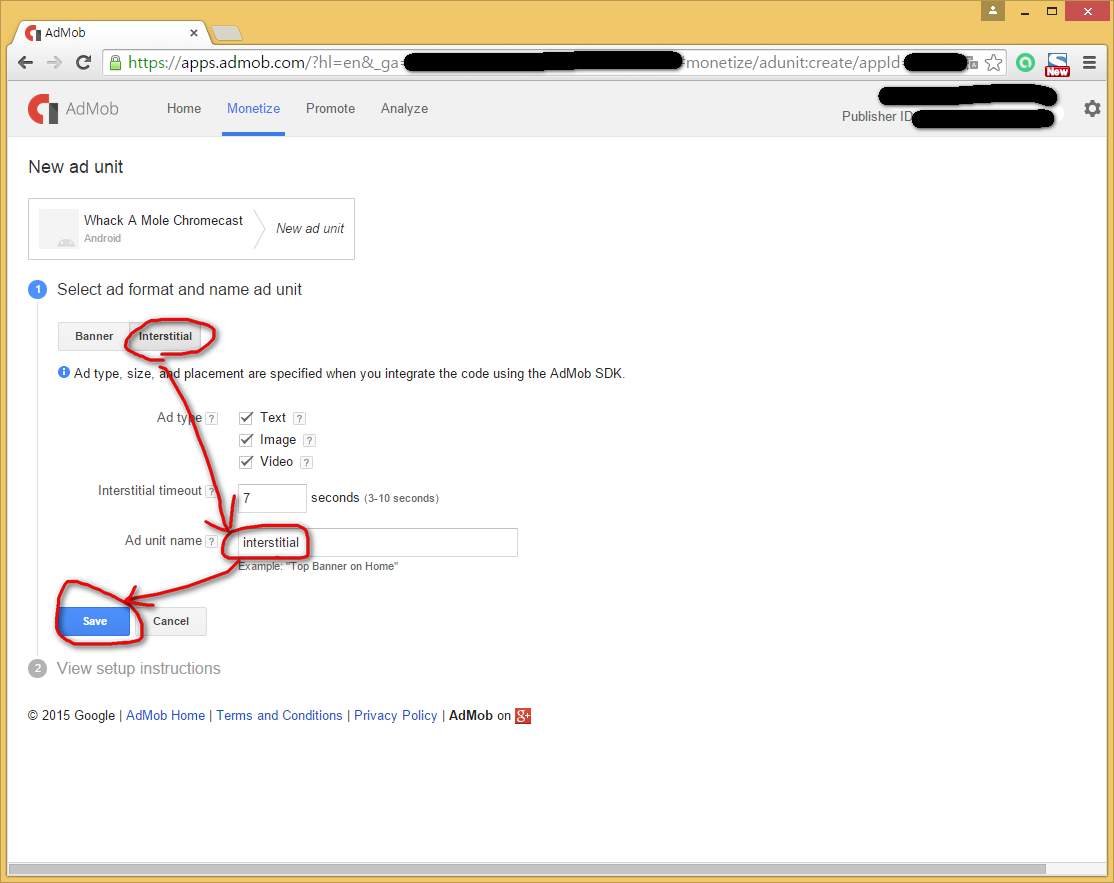Open Privacy Policy link
Screen dimensions: 1114x883
[x=396, y=715]
